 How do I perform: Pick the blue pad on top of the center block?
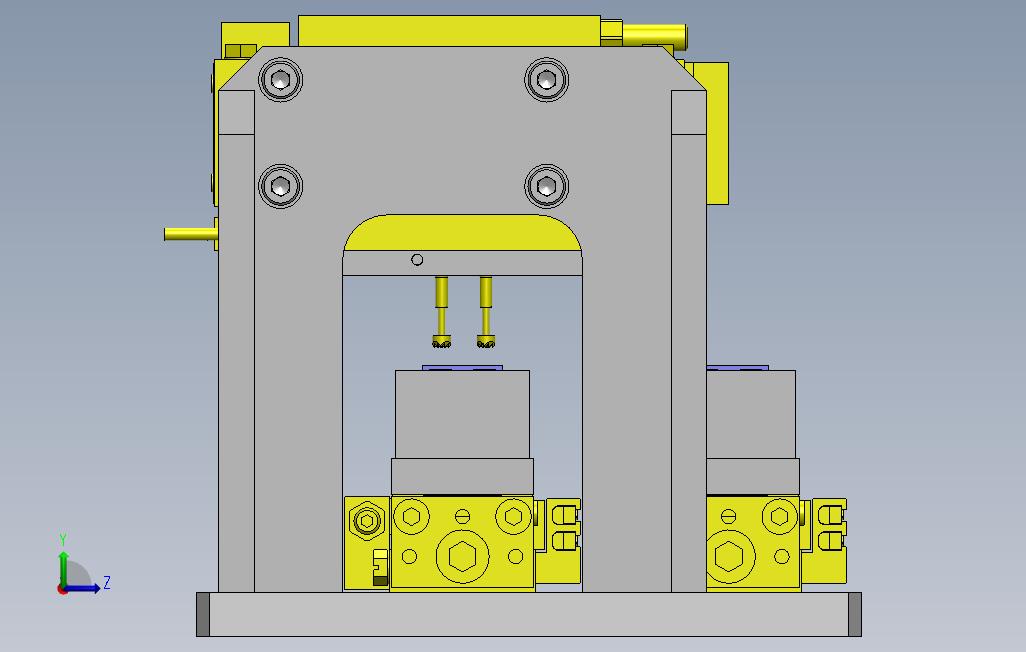(x=463, y=368)
